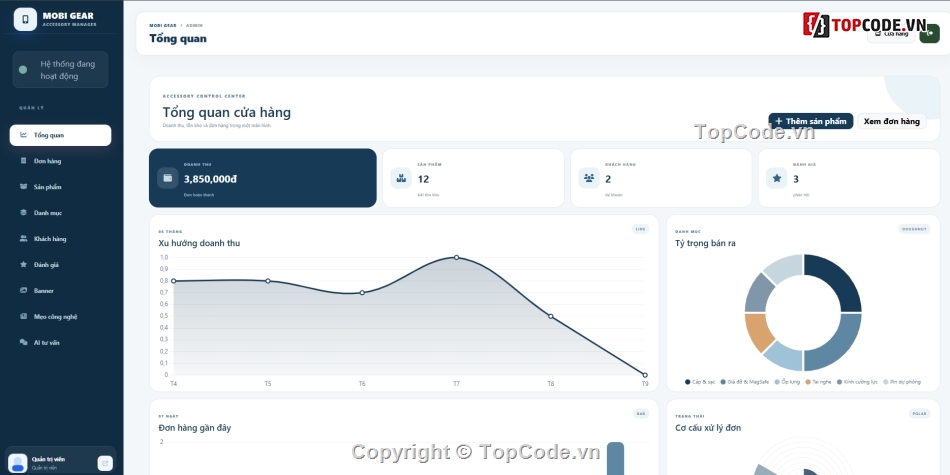Open the Mẹo công nghệ sidebar section

[61, 316]
